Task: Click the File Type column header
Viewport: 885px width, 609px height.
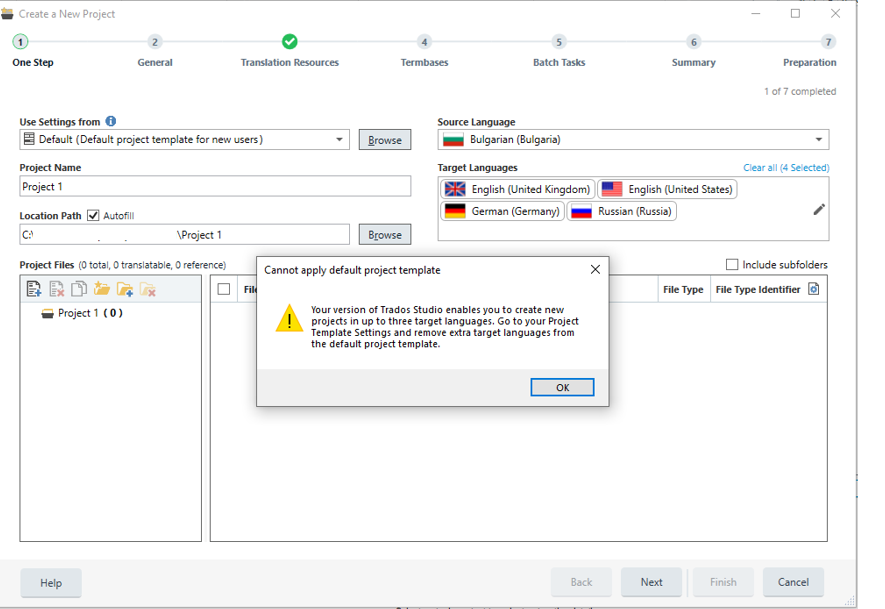Action: 683,290
